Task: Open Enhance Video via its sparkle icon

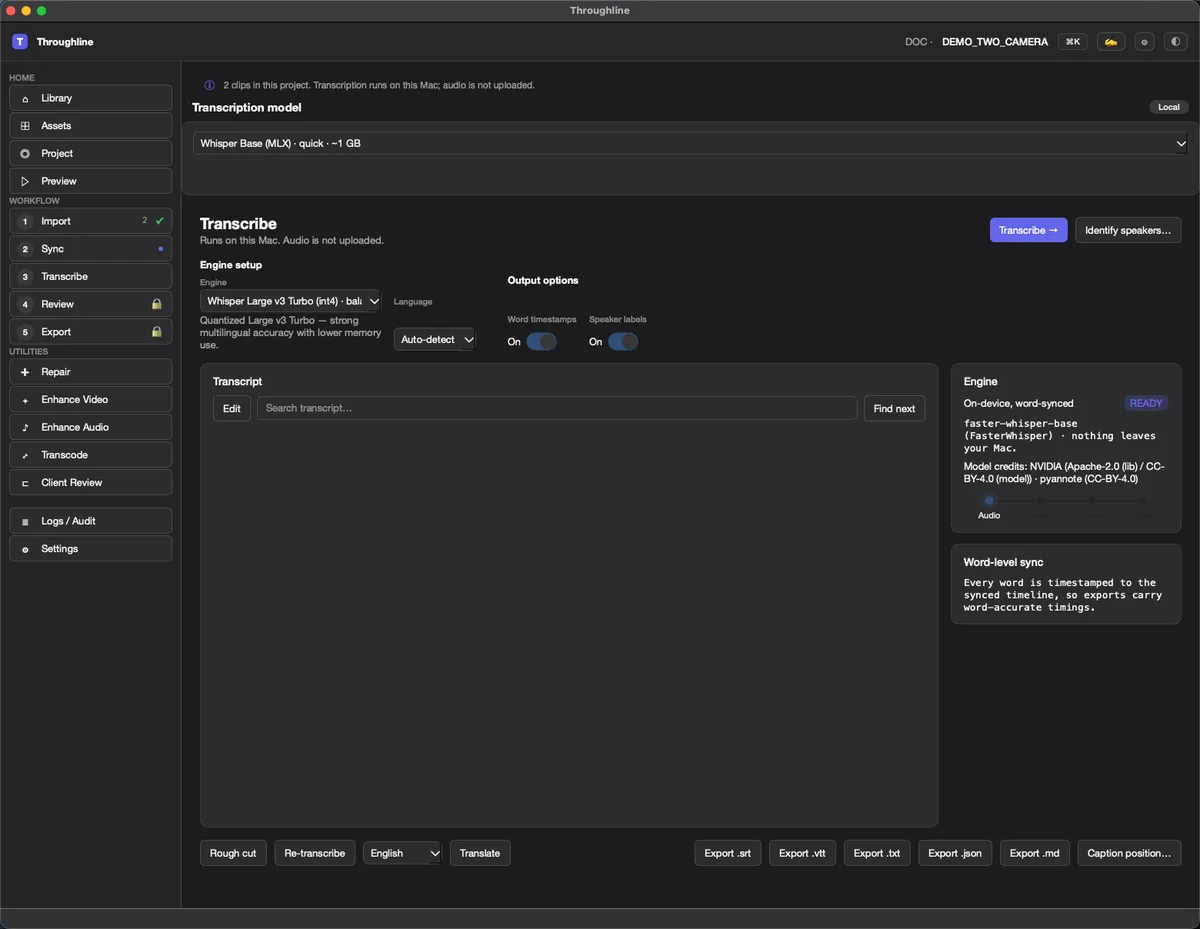Action: [x=25, y=400]
